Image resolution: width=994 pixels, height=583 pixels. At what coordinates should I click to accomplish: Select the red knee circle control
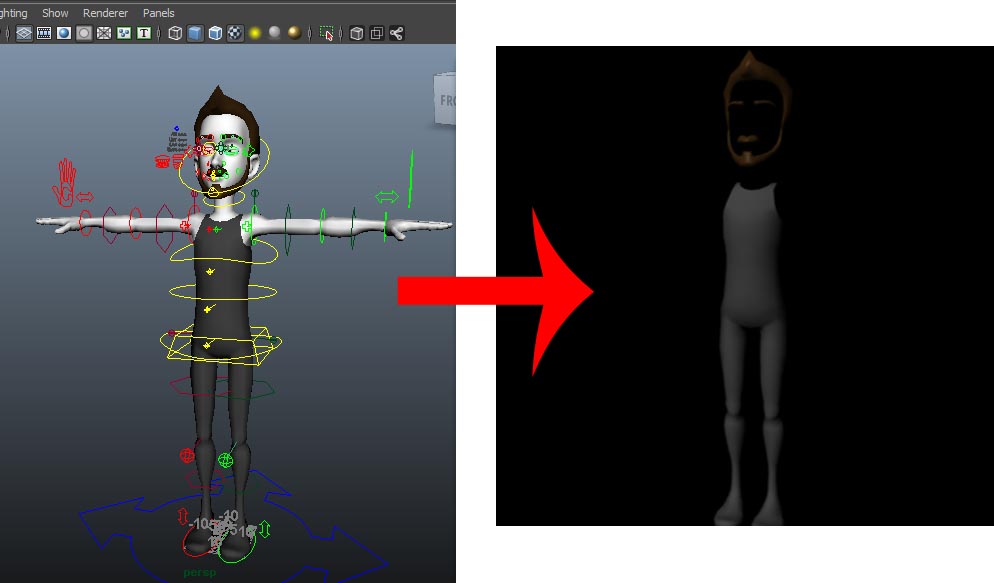tap(187, 455)
